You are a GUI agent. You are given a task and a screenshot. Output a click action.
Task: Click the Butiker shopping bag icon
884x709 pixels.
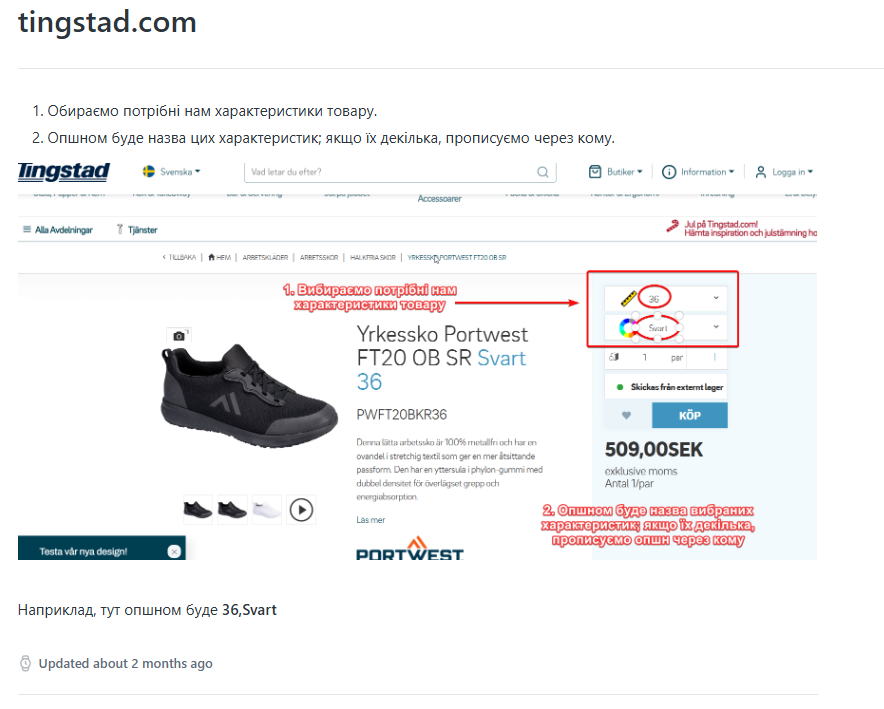click(595, 172)
